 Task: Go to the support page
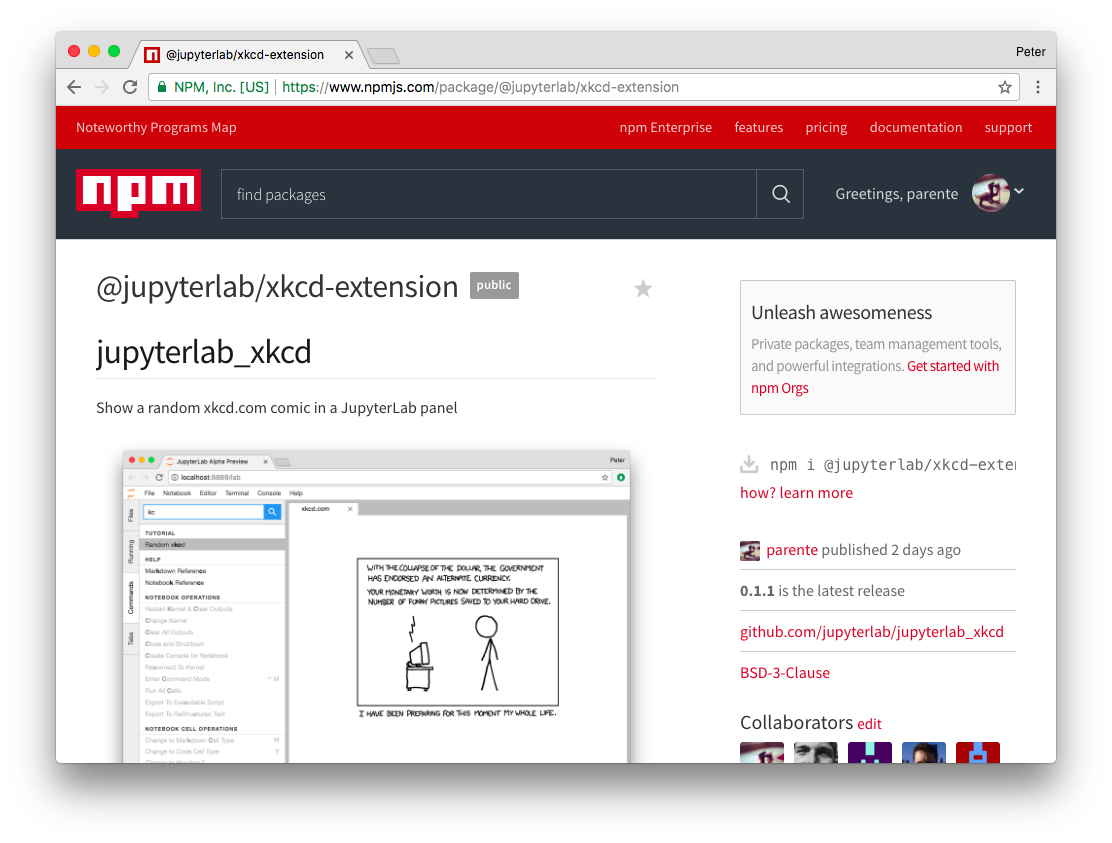pyautogui.click(x=1008, y=128)
